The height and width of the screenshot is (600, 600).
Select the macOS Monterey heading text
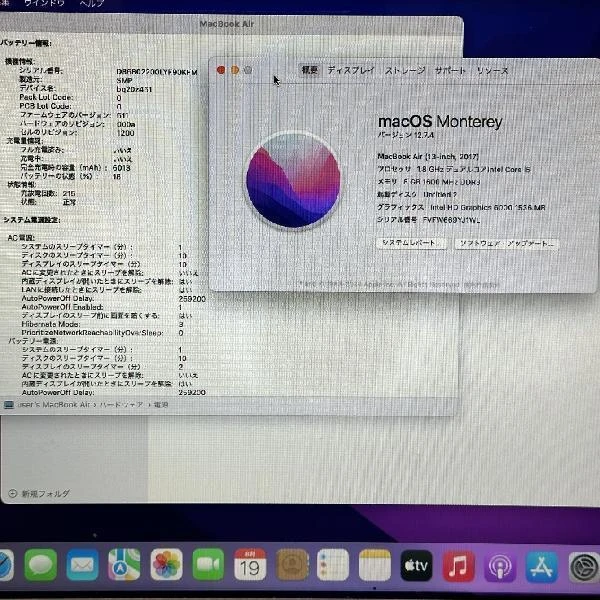[x=440, y=121]
